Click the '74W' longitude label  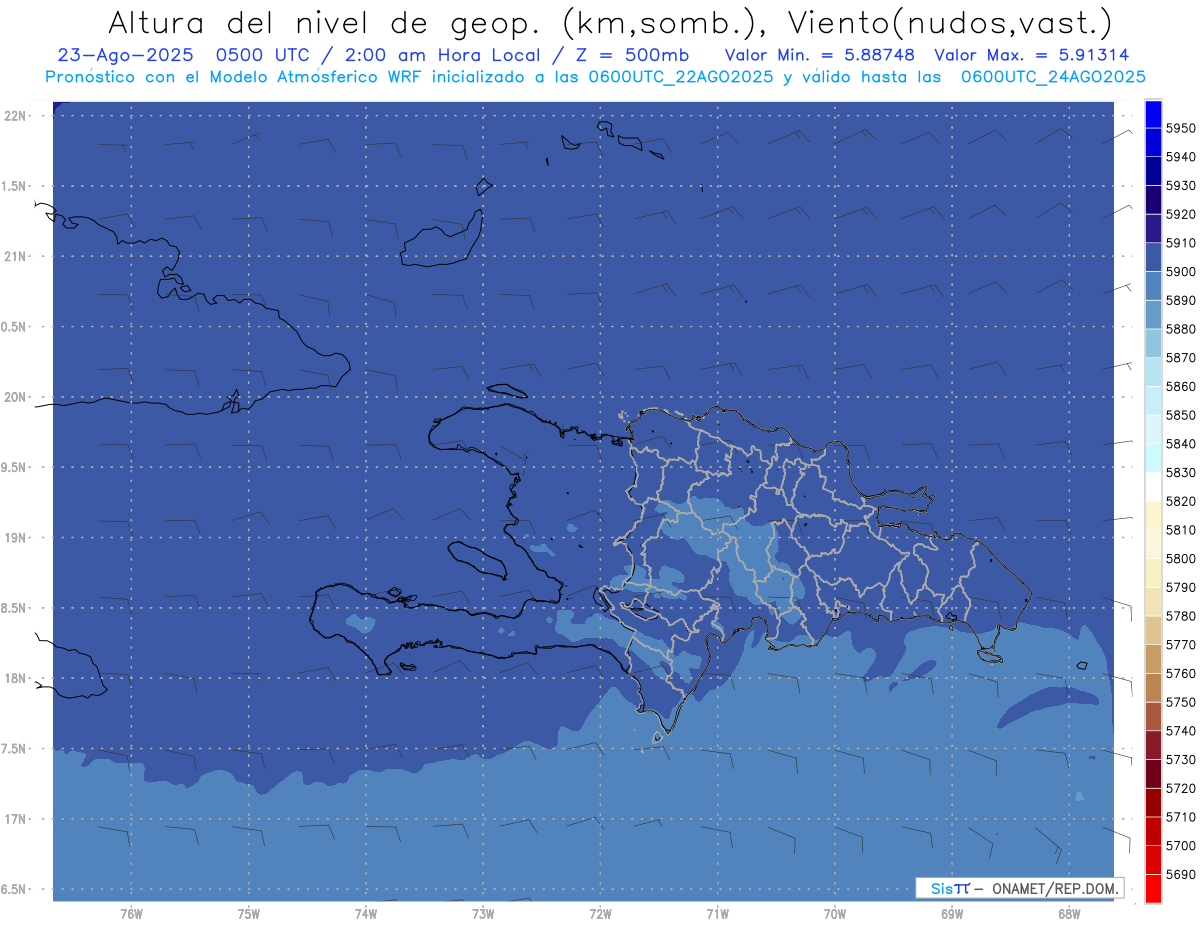(x=366, y=914)
